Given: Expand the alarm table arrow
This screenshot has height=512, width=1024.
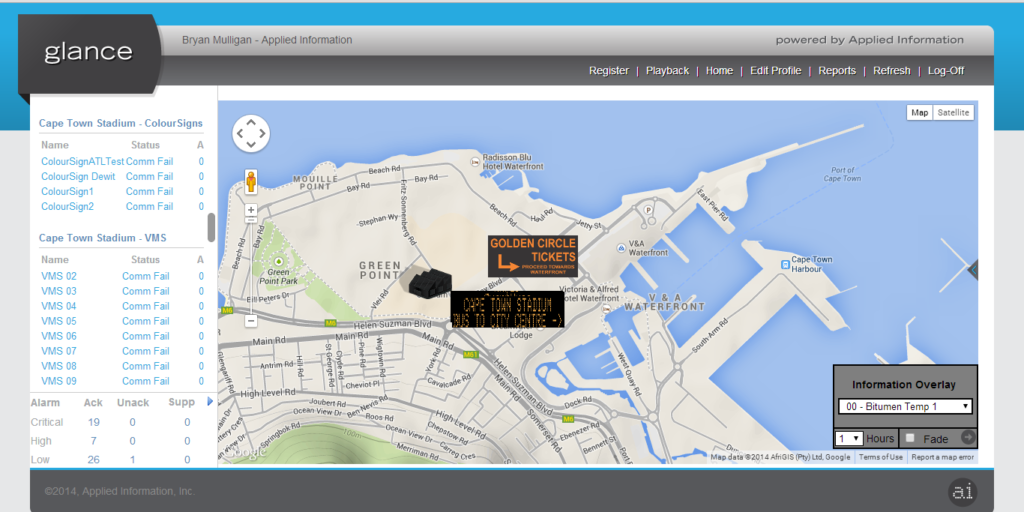Looking at the screenshot, I should pos(210,402).
